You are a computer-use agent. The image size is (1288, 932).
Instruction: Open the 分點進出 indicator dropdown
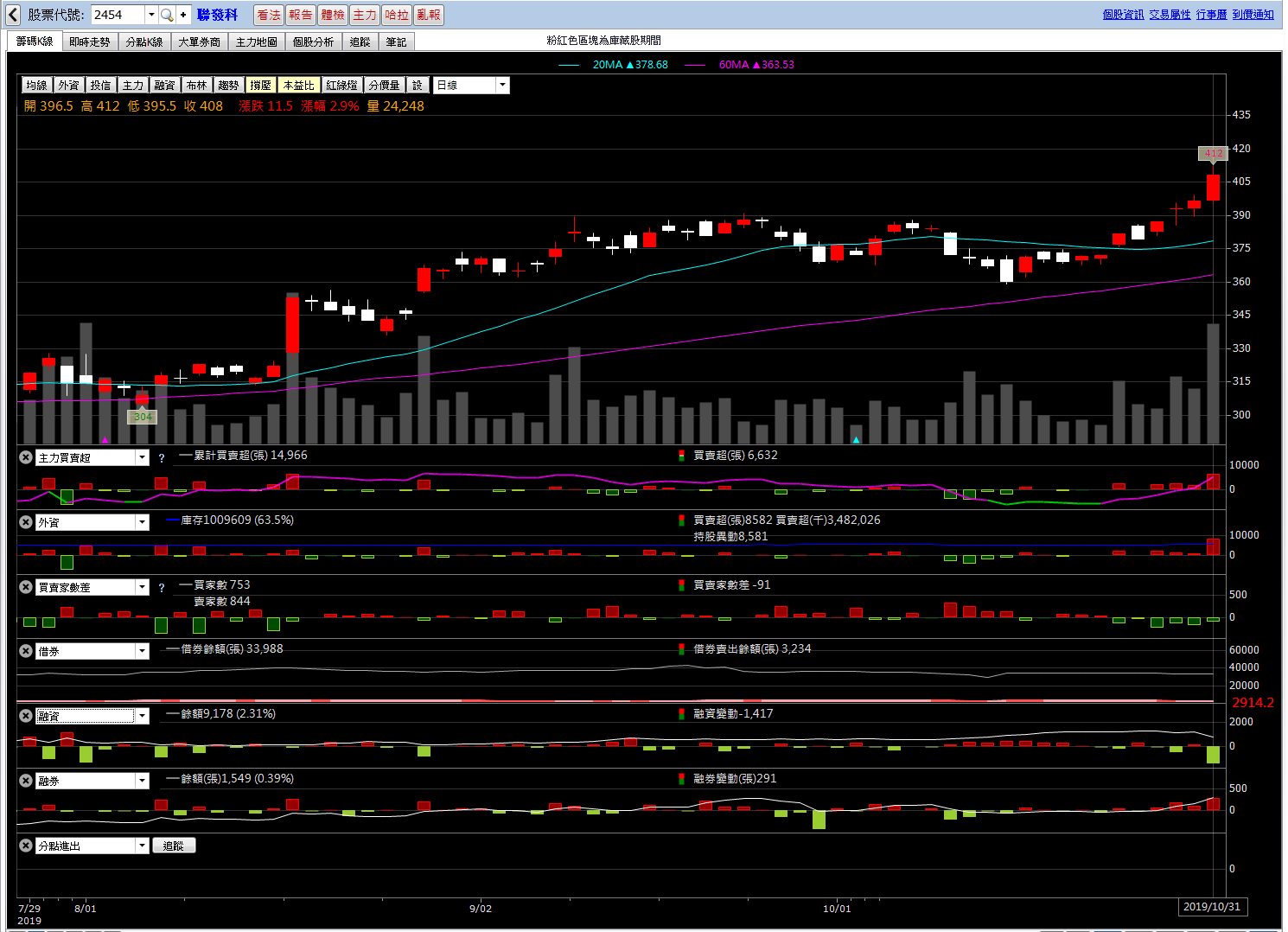tap(142, 846)
